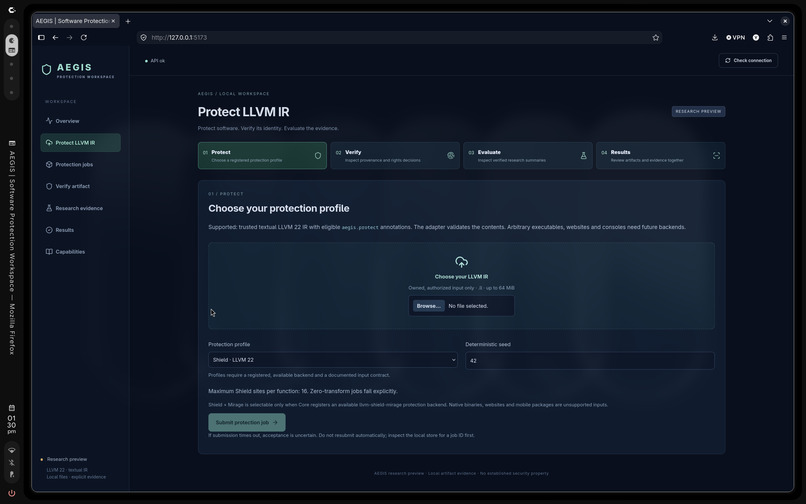This screenshot has height=504, width=806.
Task: Click the browser address bar
Action: tap(399, 38)
